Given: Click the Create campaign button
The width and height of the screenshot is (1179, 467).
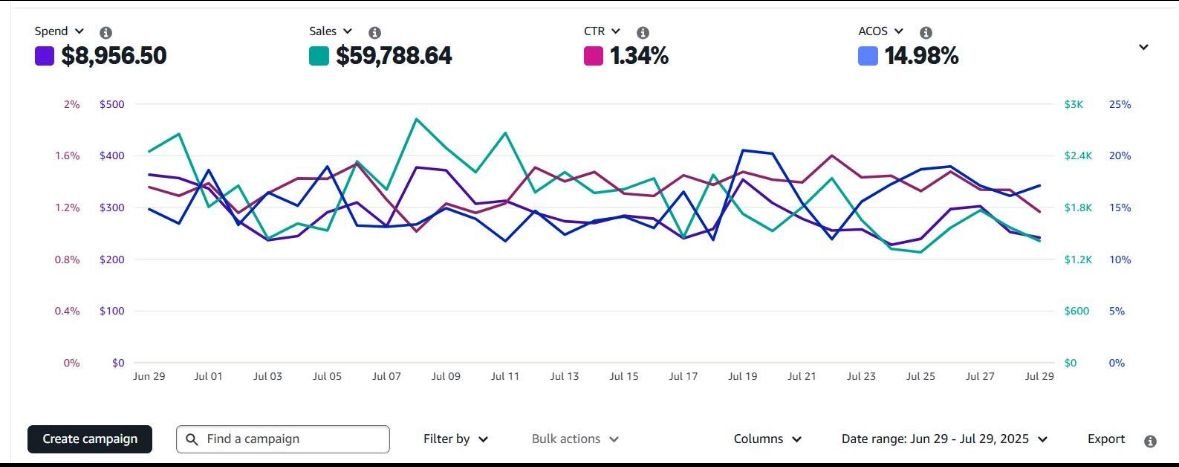Looking at the screenshot, I should (x=90, y=439).
